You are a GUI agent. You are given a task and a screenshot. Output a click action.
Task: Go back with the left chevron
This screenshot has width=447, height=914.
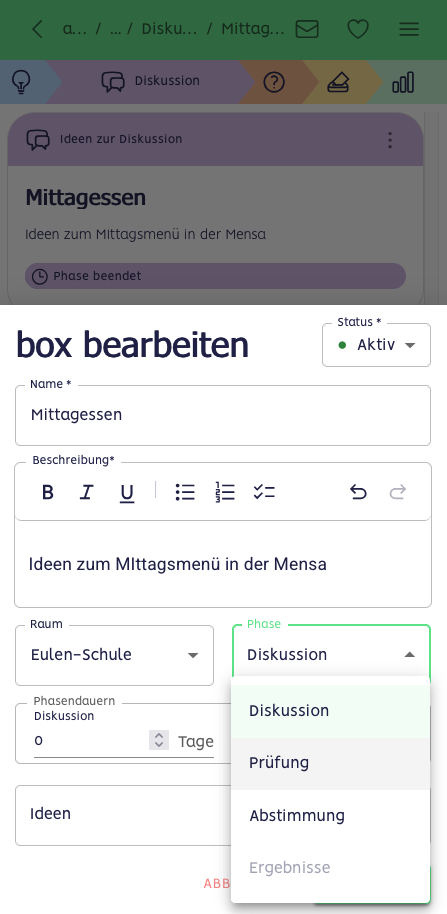pyautogui.click(x=37, y=29)
